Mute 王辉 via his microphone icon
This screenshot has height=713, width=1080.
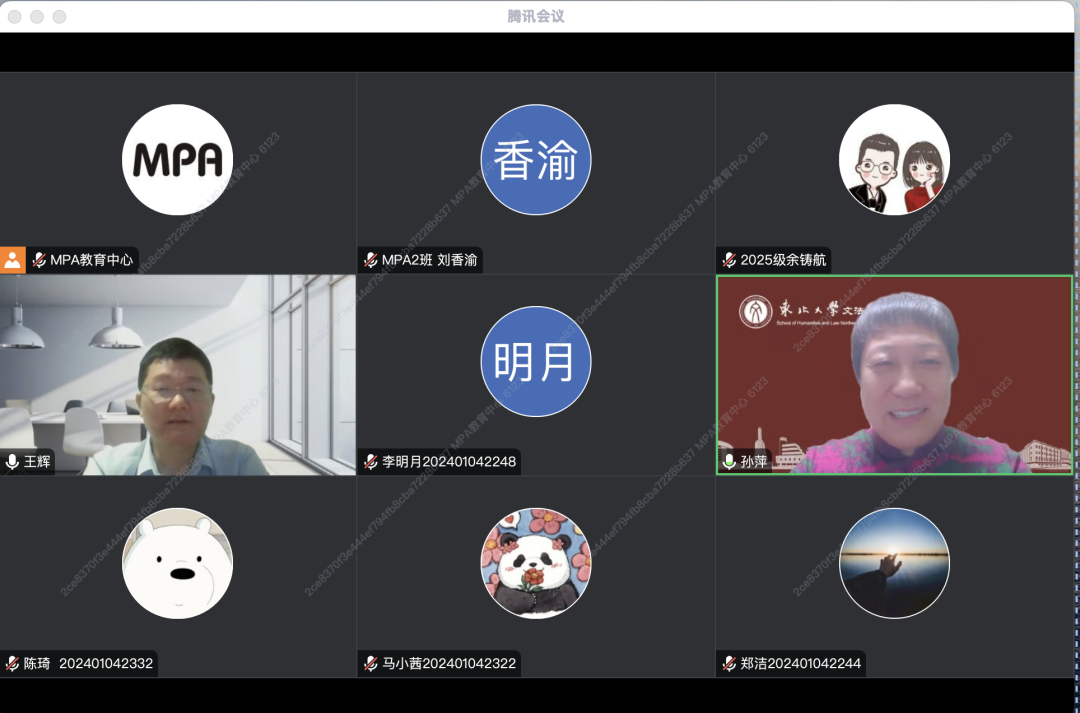tap(12, 462)
